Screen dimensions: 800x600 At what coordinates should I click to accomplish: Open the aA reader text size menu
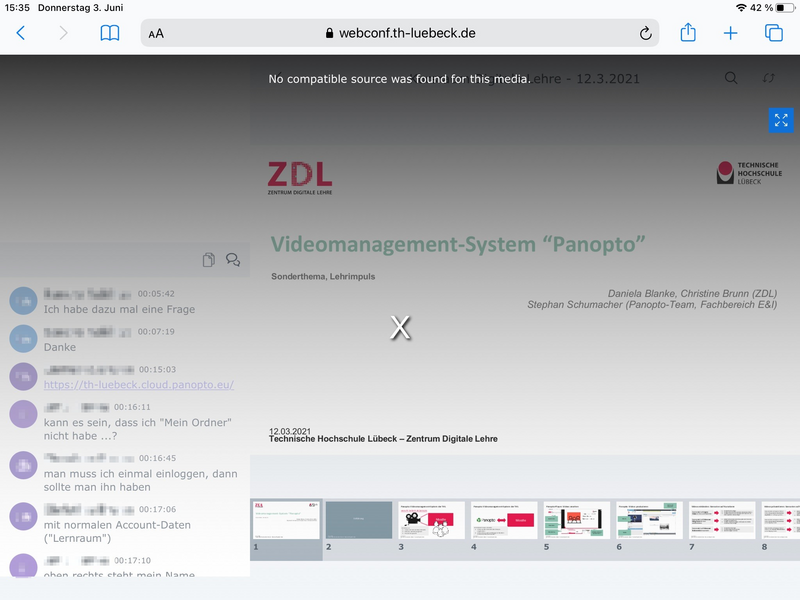click(x=156, y=33)
